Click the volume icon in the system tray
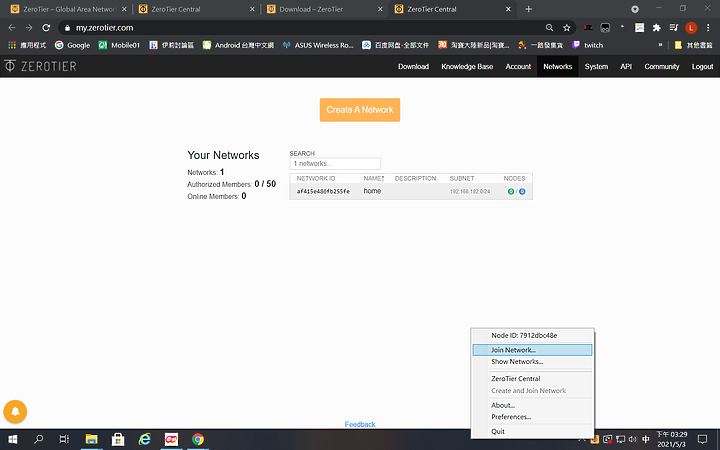The image size is (720, 450). pyautogui.click(x=633, y=439)
